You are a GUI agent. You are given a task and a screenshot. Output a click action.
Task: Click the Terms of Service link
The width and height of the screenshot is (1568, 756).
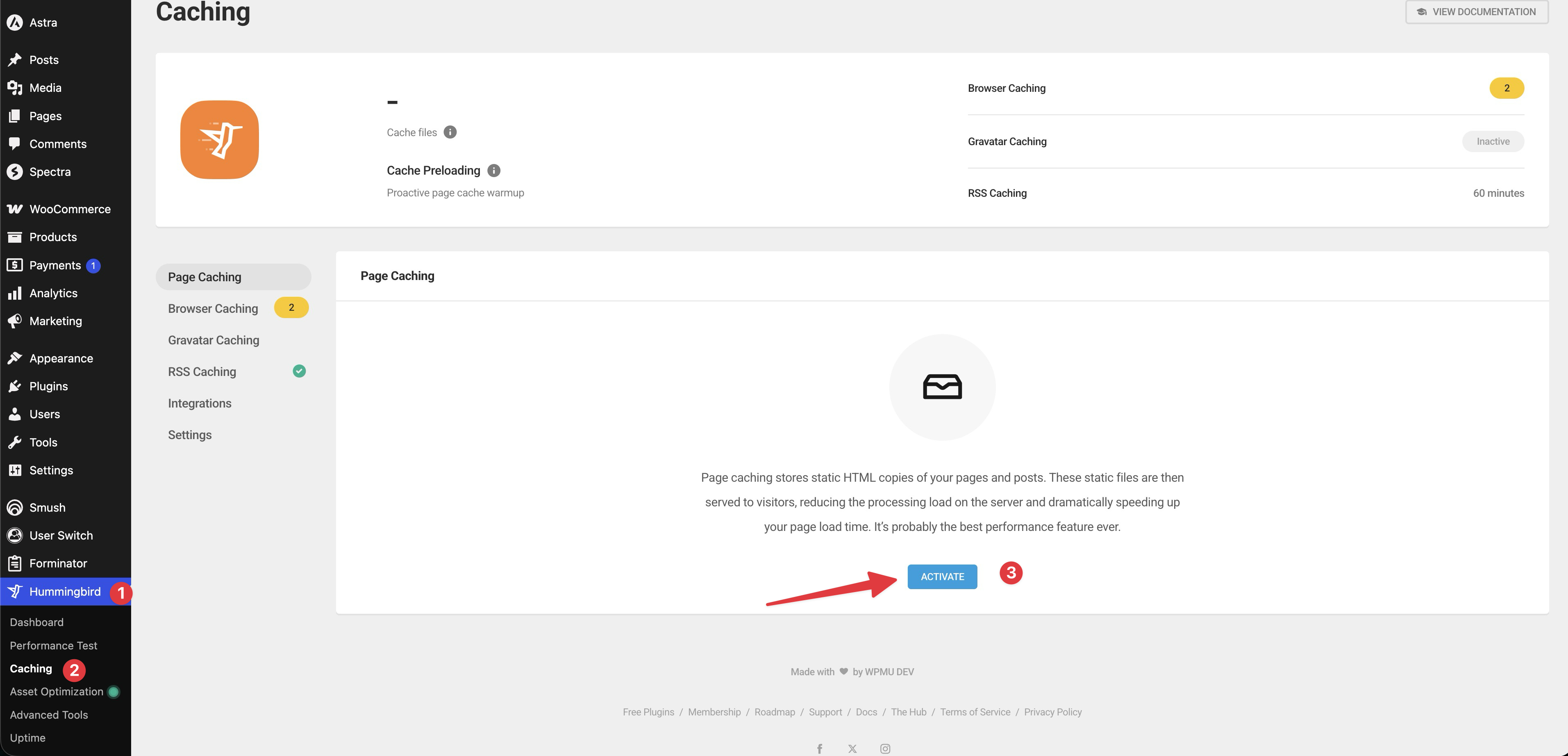[975, 712]
